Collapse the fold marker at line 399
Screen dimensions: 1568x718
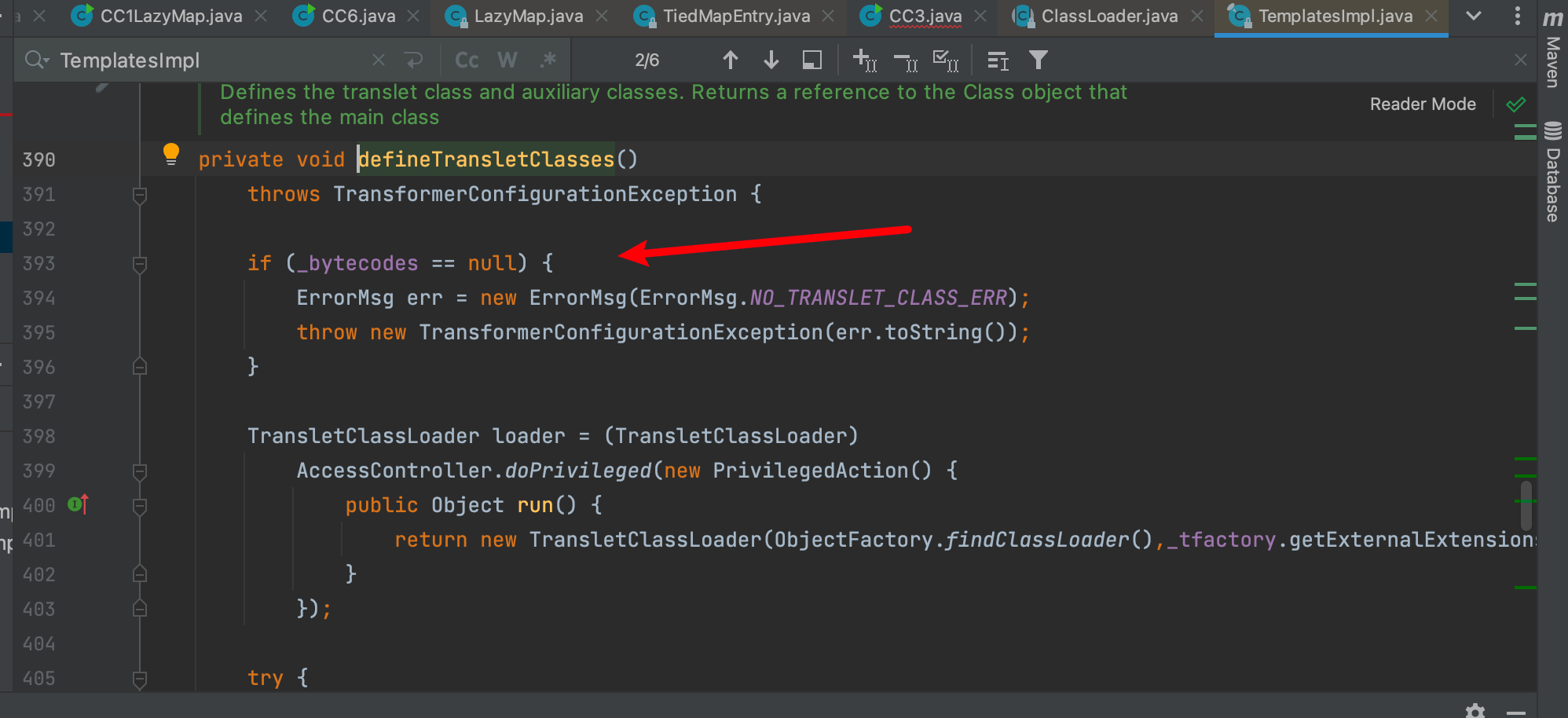tap(140, 471)
